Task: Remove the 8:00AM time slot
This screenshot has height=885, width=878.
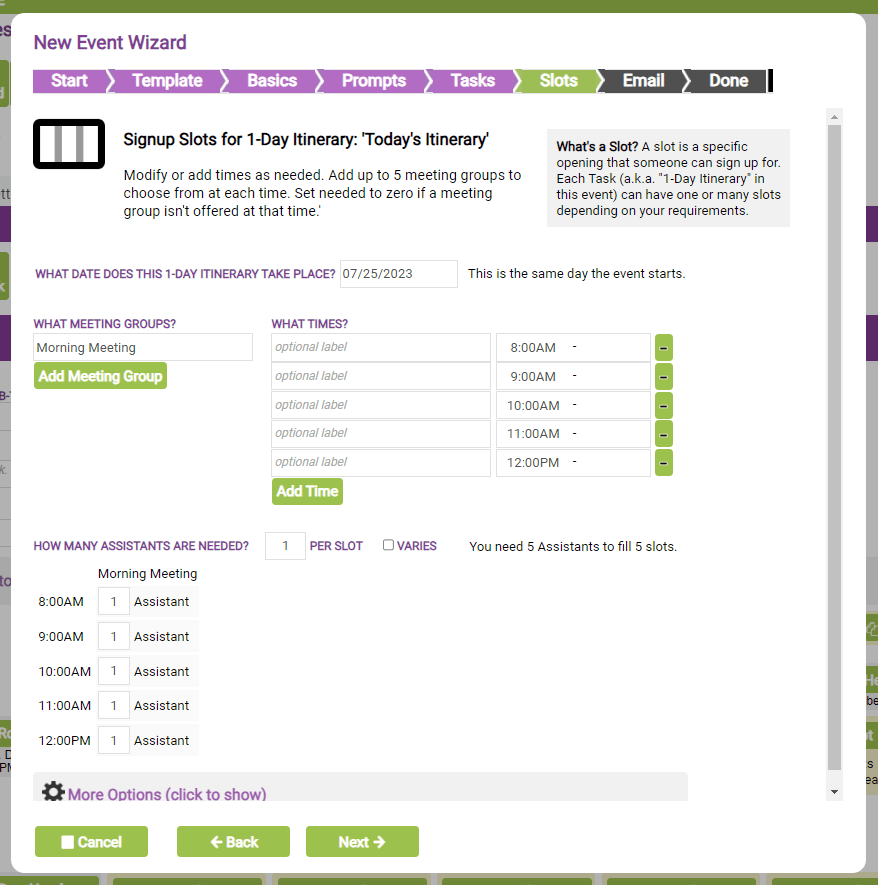Action: (x=663, y=347)
